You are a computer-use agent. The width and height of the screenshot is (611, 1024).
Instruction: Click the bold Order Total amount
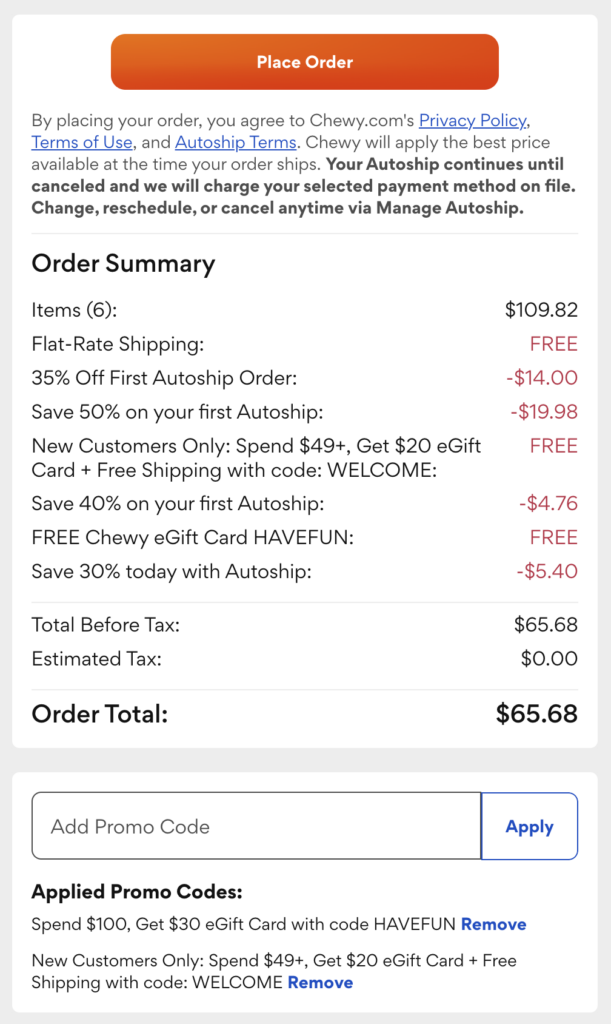click(536, 714)
